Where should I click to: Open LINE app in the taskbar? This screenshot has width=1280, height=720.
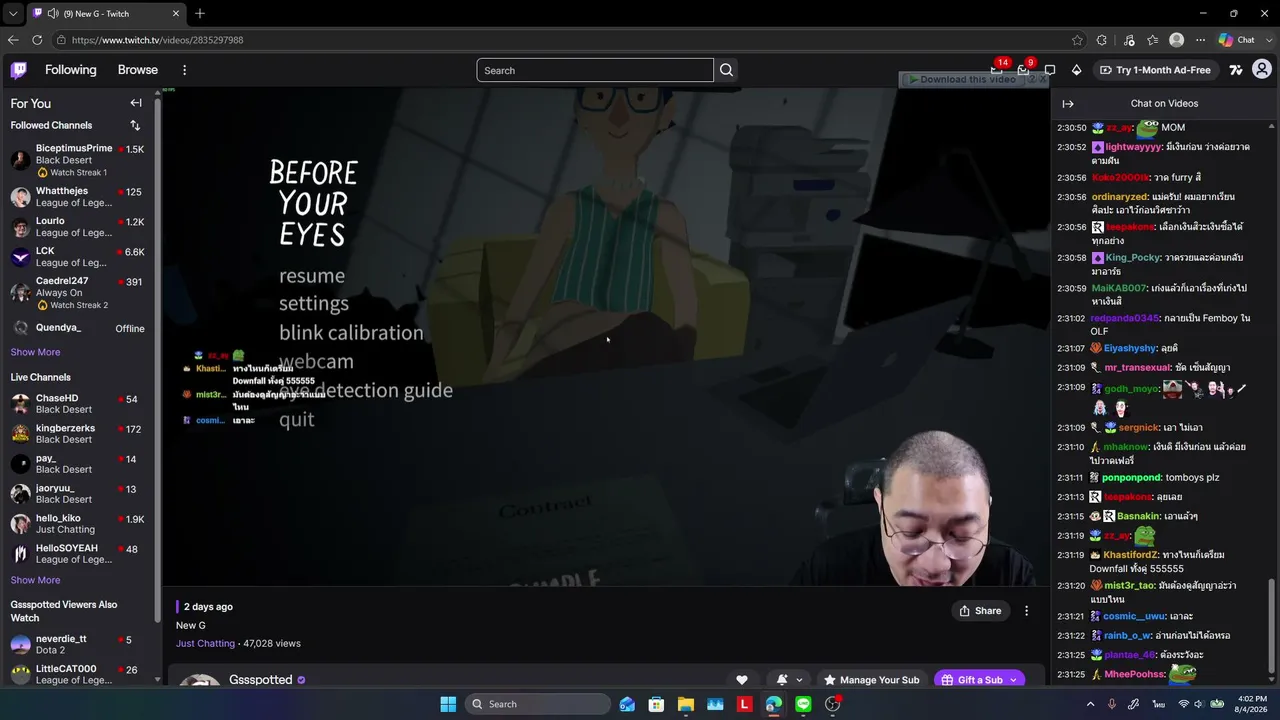click(803, 704)
